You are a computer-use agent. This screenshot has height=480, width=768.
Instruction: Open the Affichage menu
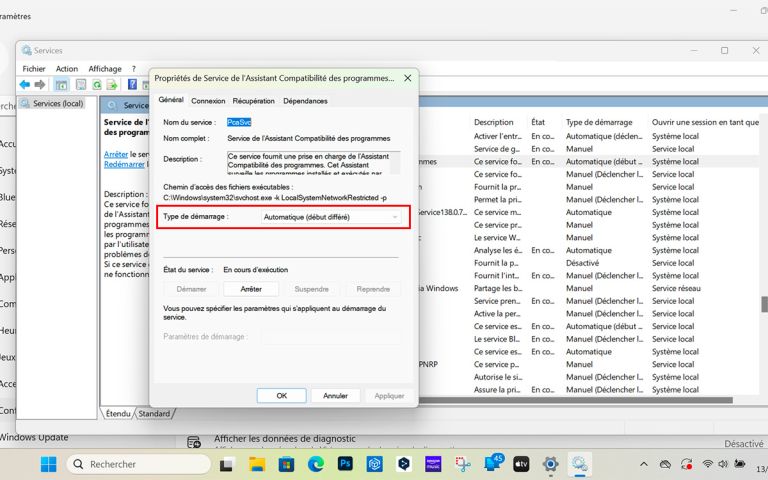(104, 69)
